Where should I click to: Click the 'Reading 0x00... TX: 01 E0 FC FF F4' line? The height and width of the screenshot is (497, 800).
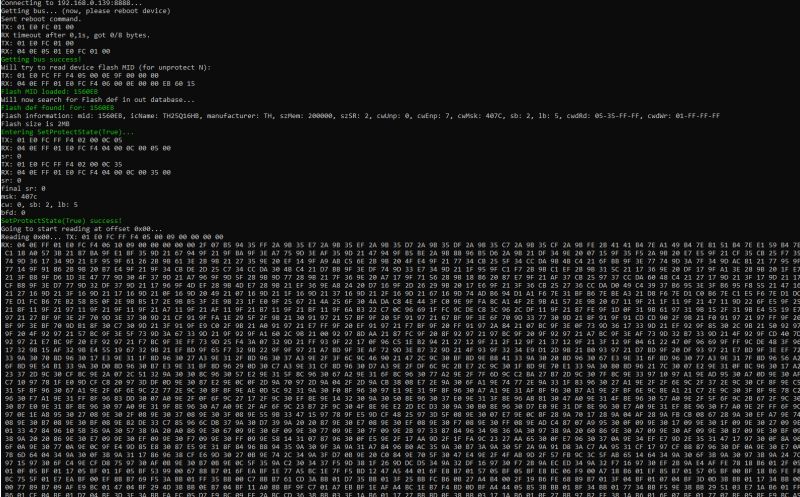pyautogui.click(x=112, y=237)
